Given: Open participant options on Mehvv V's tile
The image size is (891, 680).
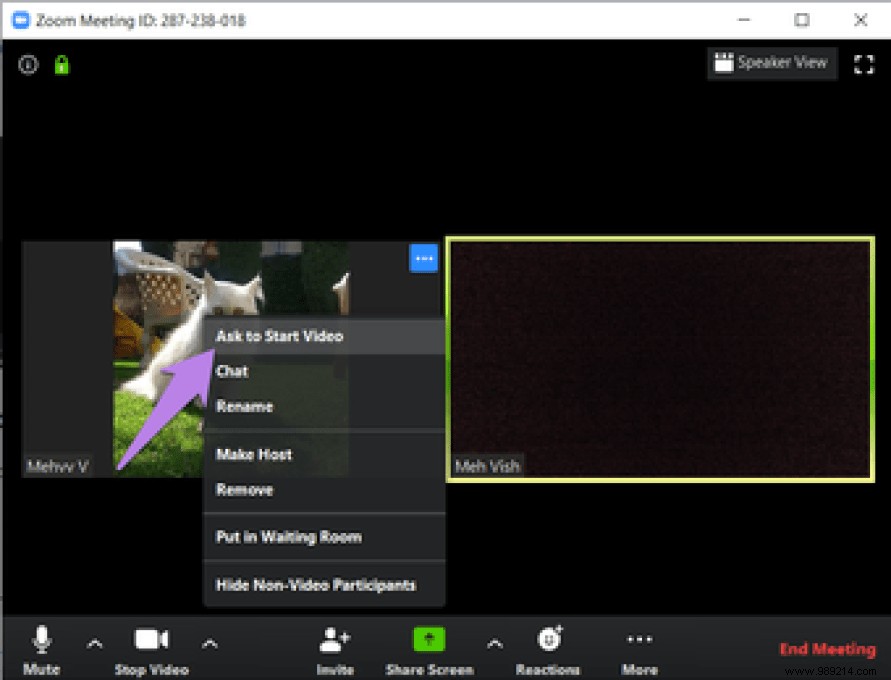Looking at the screenshot, I should coord(423,258).
